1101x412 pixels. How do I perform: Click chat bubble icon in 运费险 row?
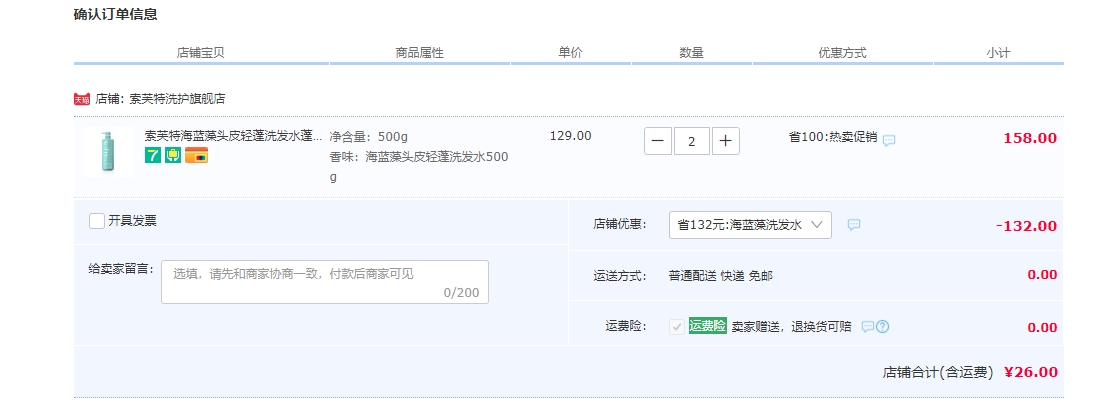click(868, 326)
